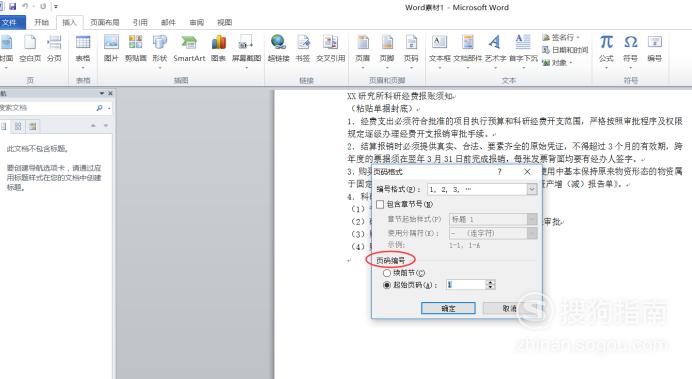Insert a hyperlink (超链接)
The image size is (692, 379).
[278, 49]
